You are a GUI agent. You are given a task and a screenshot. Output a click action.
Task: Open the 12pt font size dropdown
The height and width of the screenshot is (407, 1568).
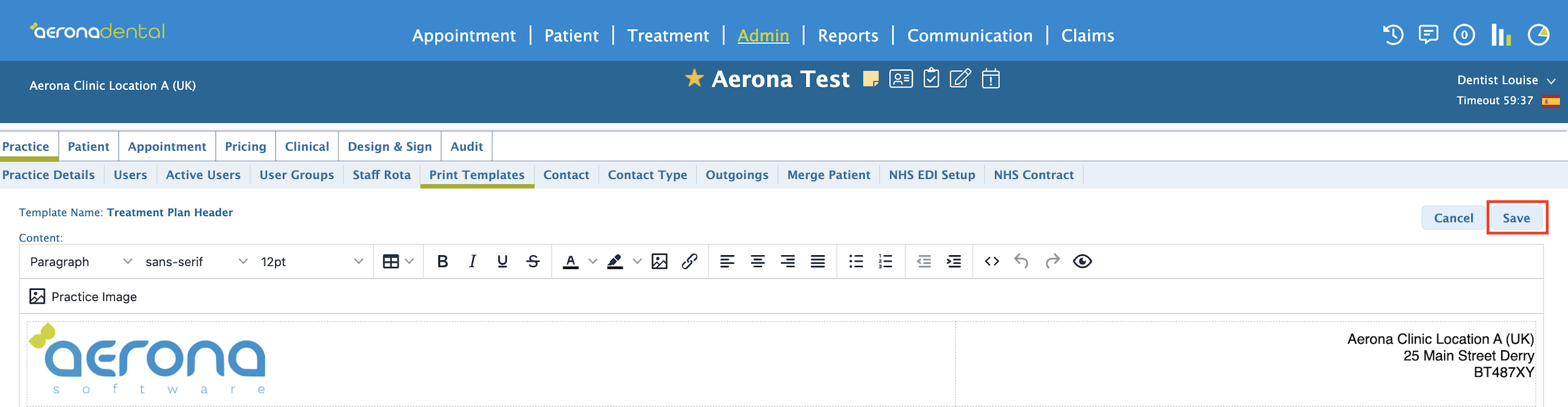point(312,261)
